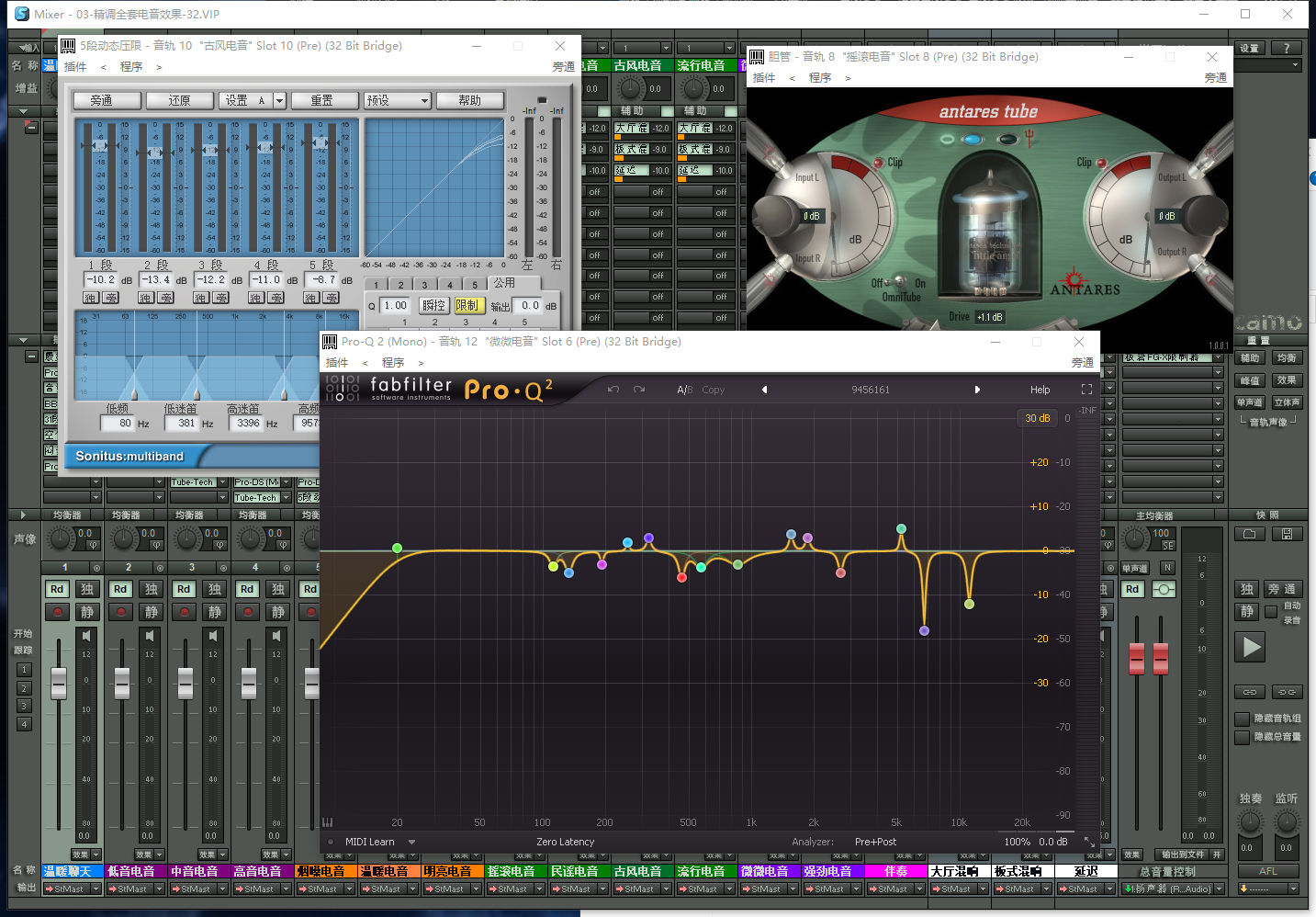Enable 隐藏总音量 checkbox
This screenshot has height=917, width=1316.
(x=1243, y=737)
